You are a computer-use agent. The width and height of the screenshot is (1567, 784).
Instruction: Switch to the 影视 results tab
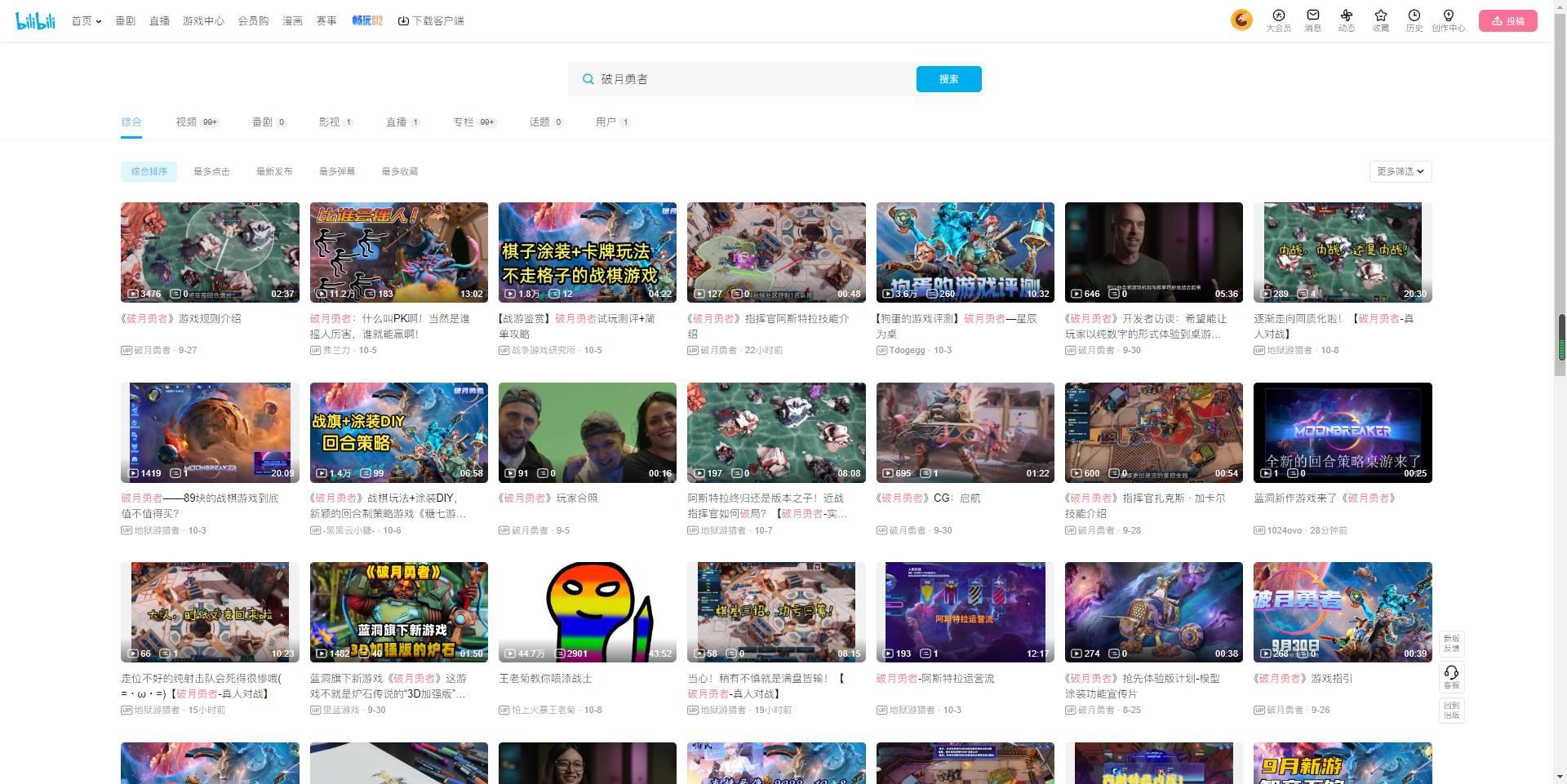(x=335, y=122)
